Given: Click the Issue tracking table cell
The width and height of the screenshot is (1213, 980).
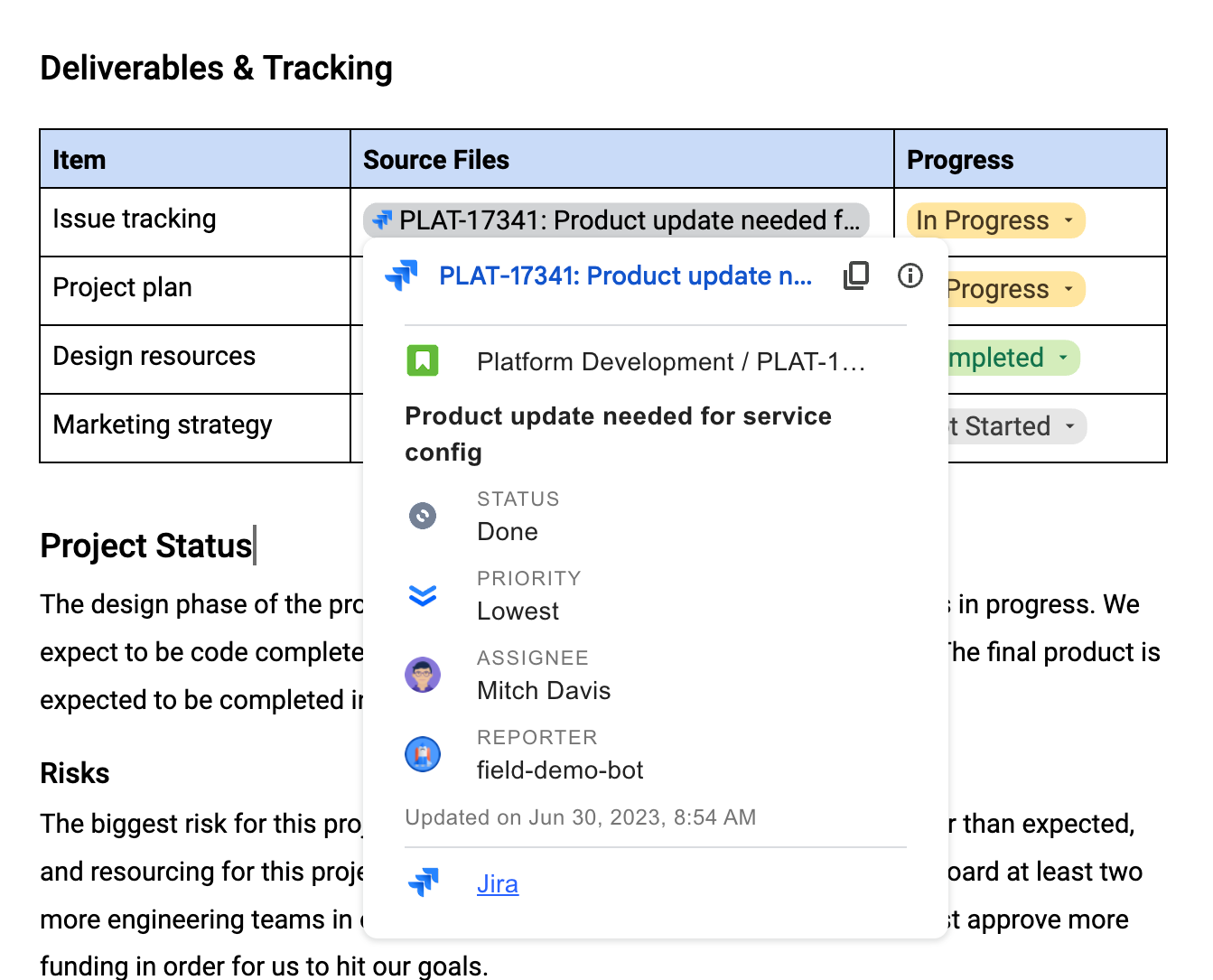Looking at the screenshot, I should tap(195, 222).
